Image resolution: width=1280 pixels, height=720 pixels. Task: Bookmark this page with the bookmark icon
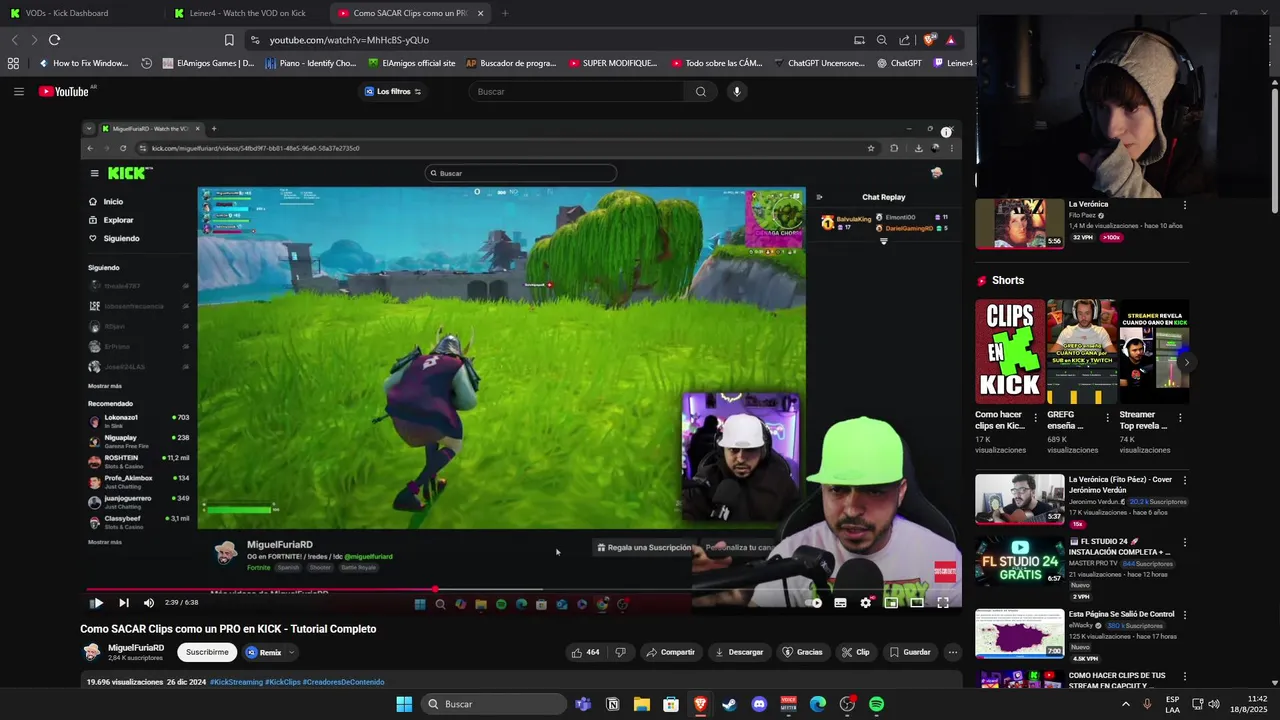[229, 40]
